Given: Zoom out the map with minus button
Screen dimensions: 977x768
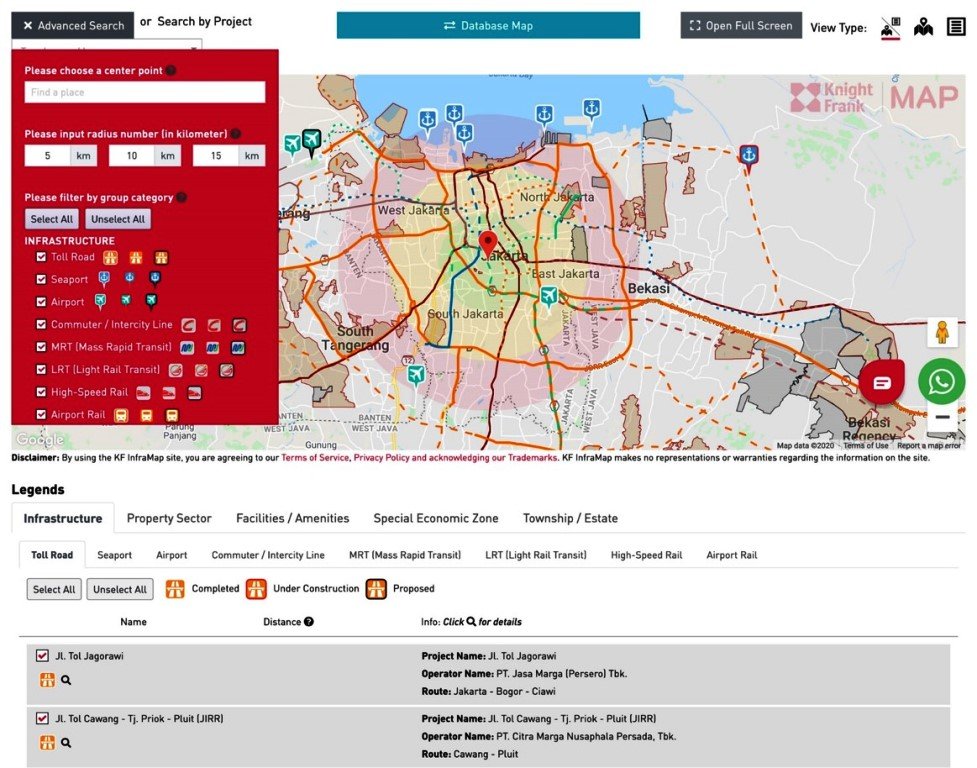Looking at the screenshot, I should (x=942, y=417).
